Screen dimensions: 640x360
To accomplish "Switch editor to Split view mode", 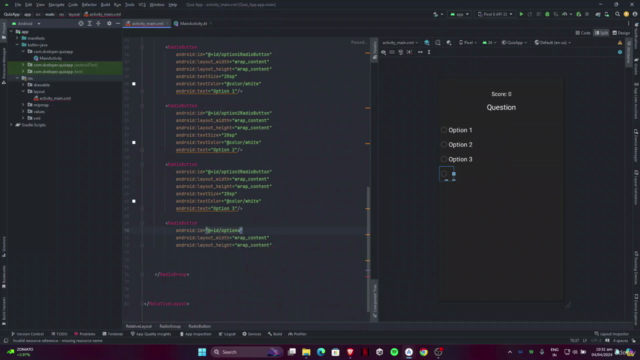I will point(602,33).
